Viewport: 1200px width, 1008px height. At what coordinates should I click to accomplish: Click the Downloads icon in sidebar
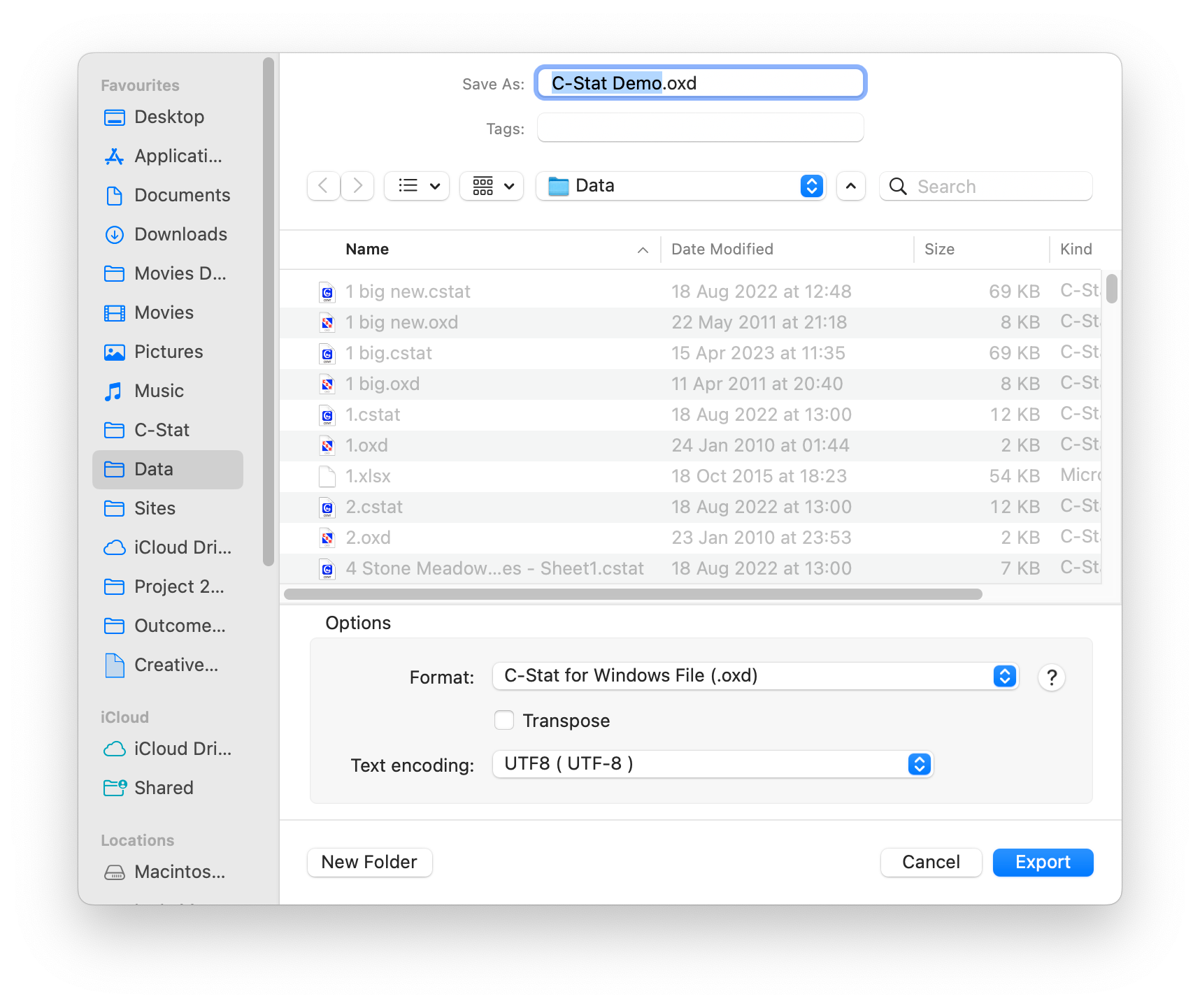[x=114, y=235]
